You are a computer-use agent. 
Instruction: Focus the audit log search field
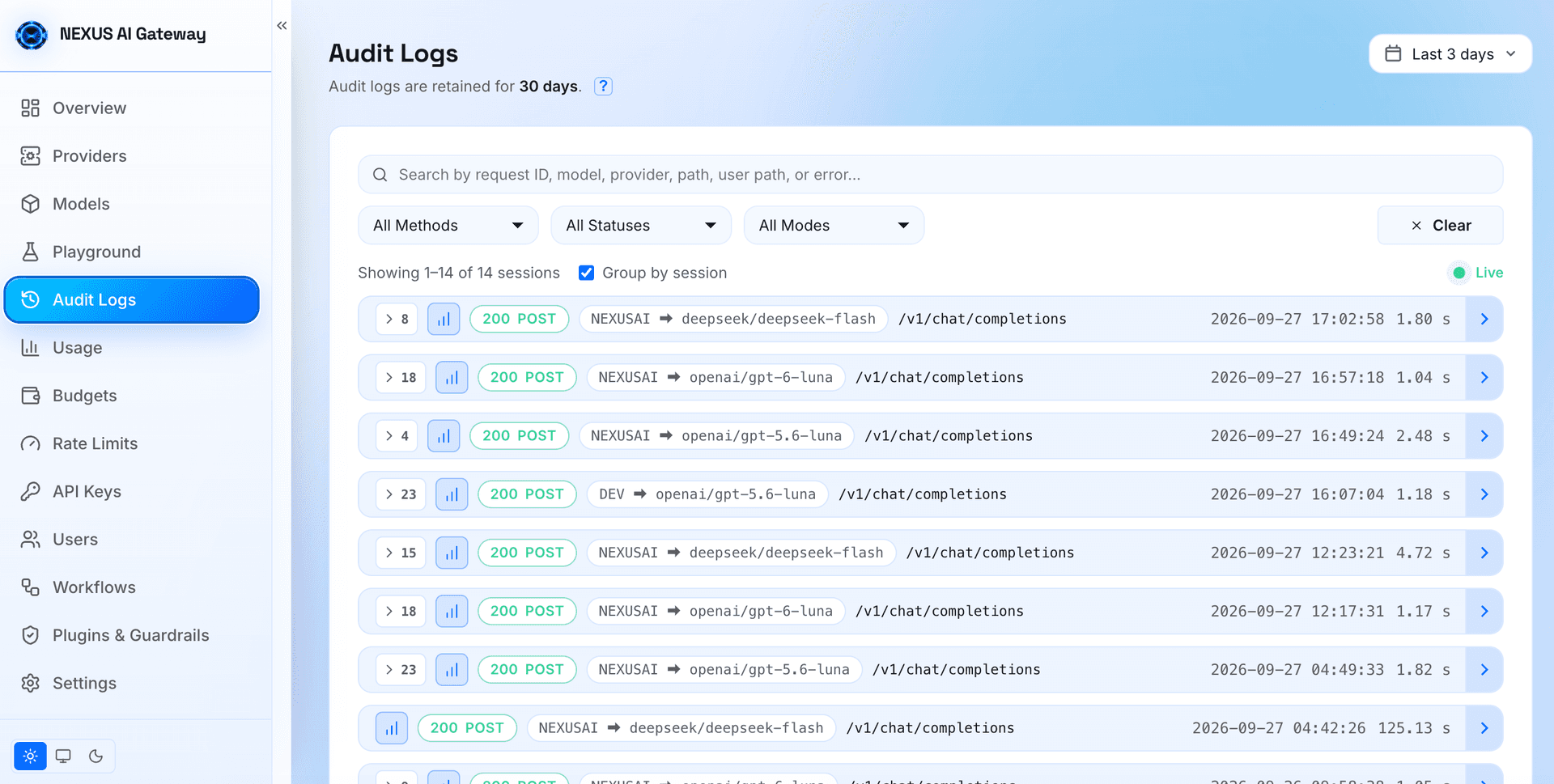[x=931, y=175]
